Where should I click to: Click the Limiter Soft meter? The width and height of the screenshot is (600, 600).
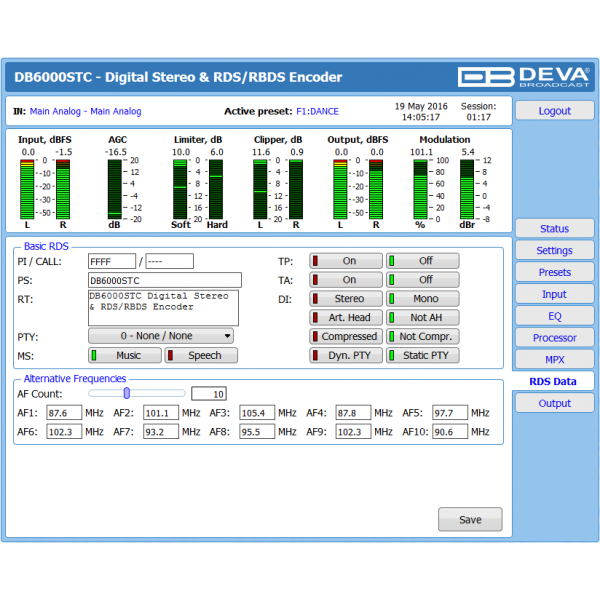tap(180, 189)
